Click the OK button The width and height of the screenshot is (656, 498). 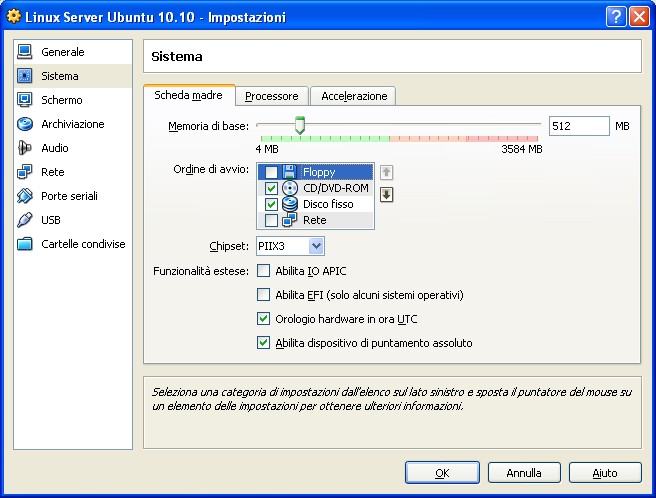(442, 472)
